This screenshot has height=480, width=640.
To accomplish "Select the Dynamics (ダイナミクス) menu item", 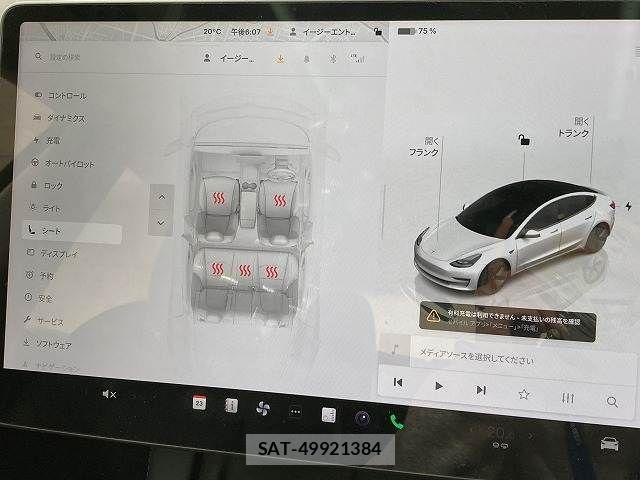I will [59, 118].
